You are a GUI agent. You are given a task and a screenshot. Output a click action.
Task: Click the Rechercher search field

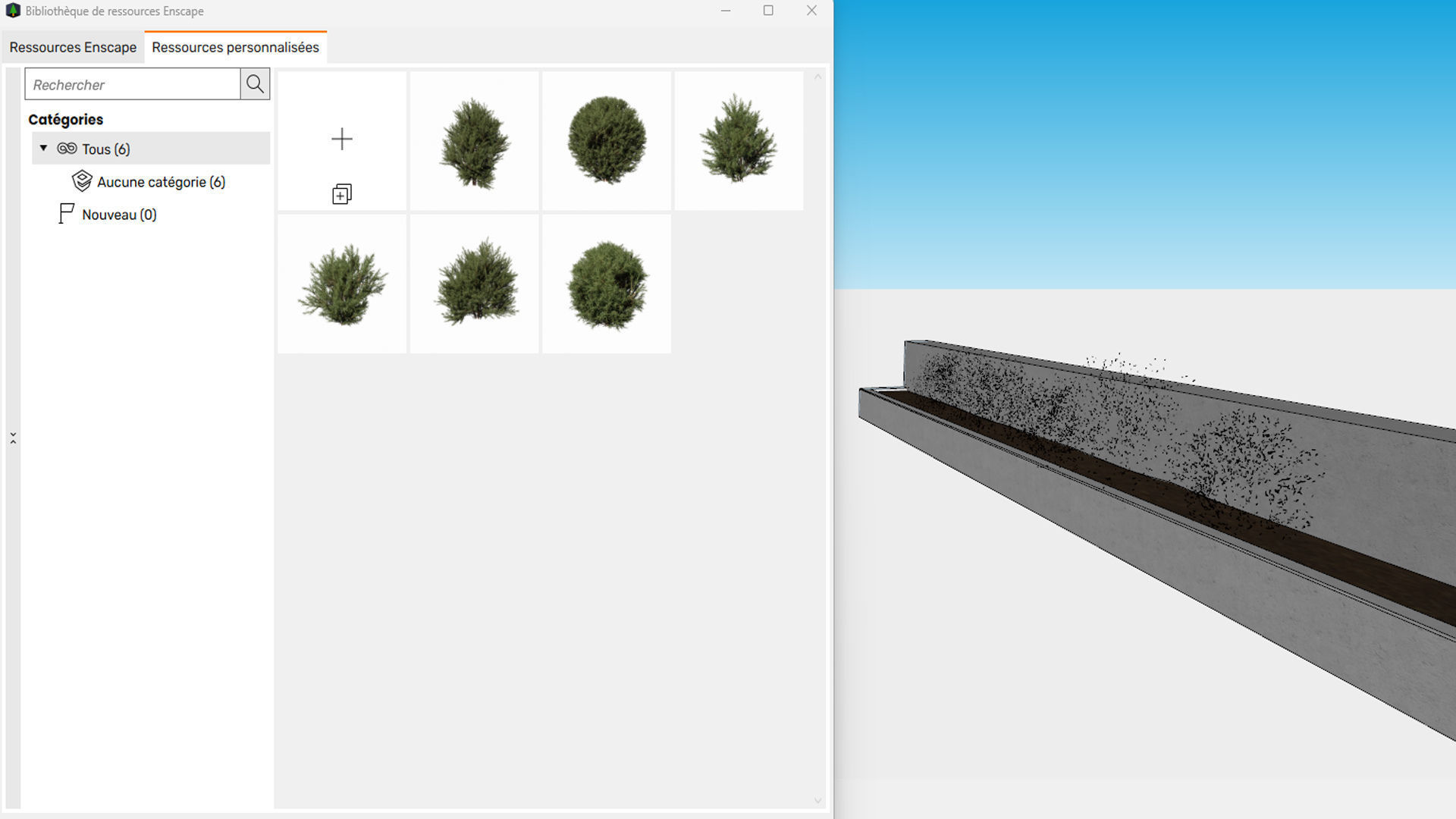pyautogui.click(x=133, y=84)
